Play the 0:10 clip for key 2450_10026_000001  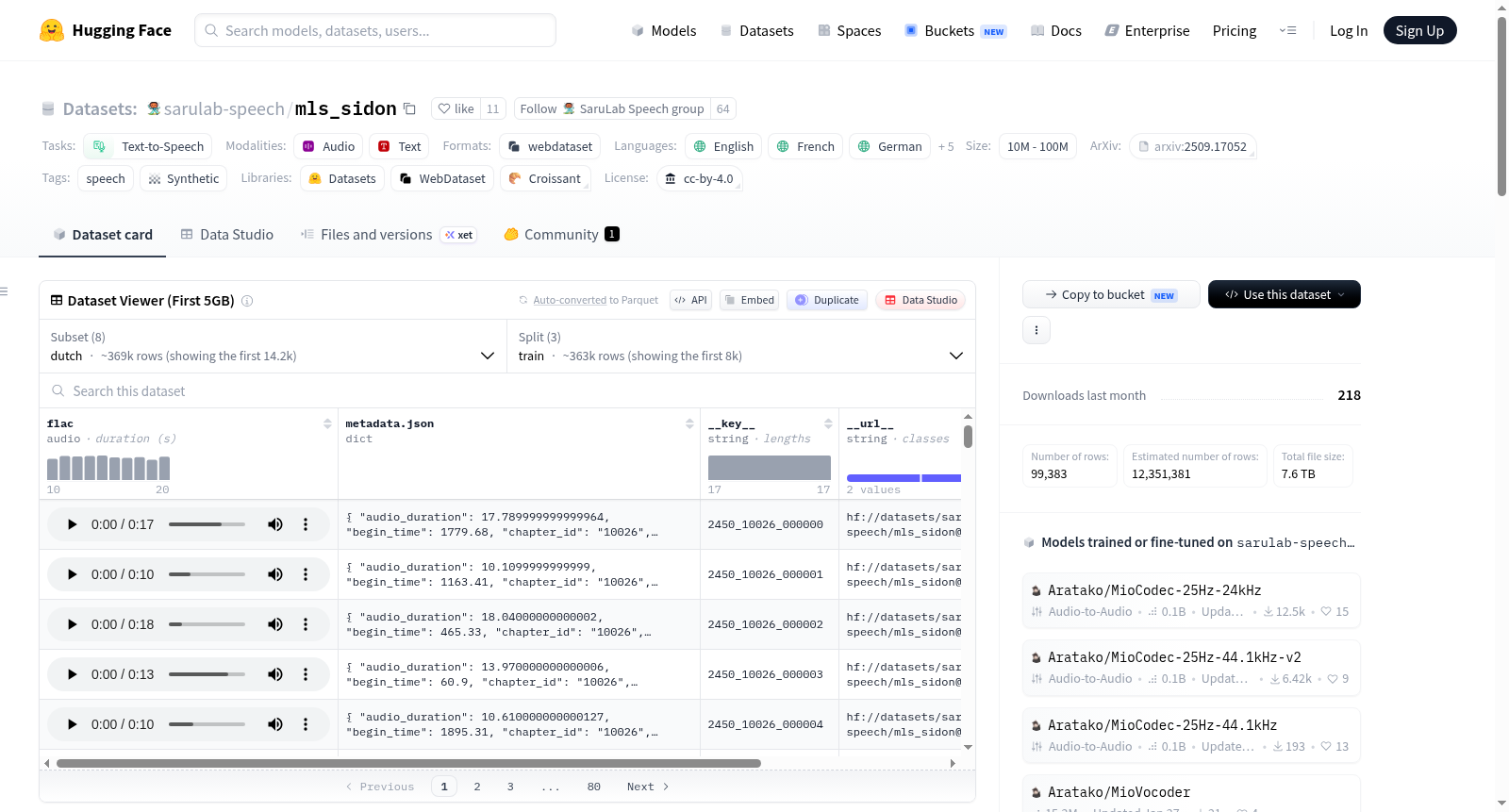pos(72,574)
